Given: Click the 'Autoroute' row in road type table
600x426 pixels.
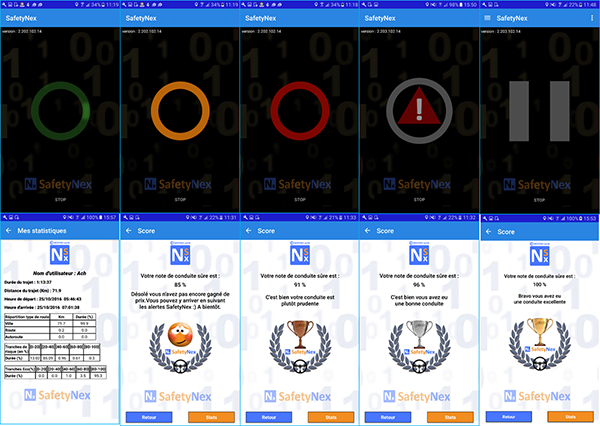Looking at the screenshot, I should click(x=50, y=337).
